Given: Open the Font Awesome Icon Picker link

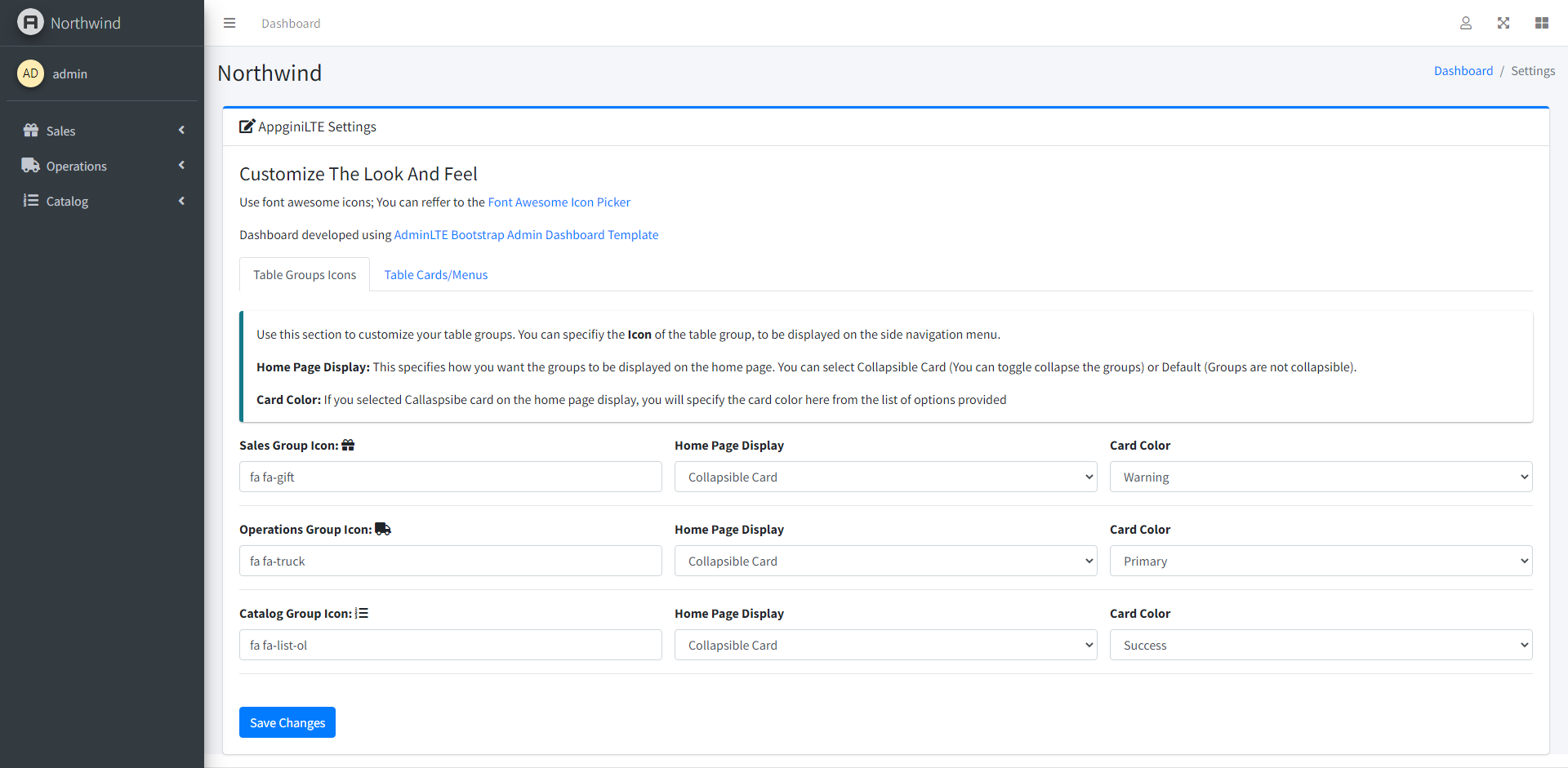Looking at the screenshot, I should (559, 202).
